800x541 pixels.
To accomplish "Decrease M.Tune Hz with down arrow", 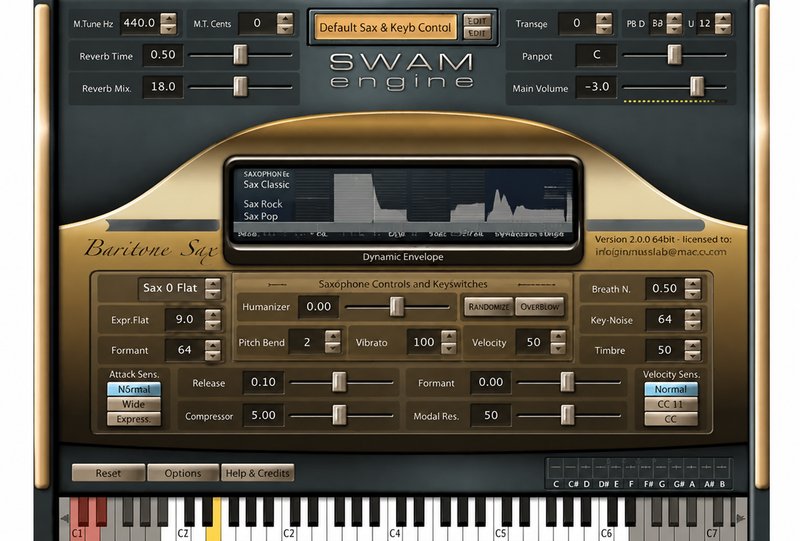I will [168, 29].
